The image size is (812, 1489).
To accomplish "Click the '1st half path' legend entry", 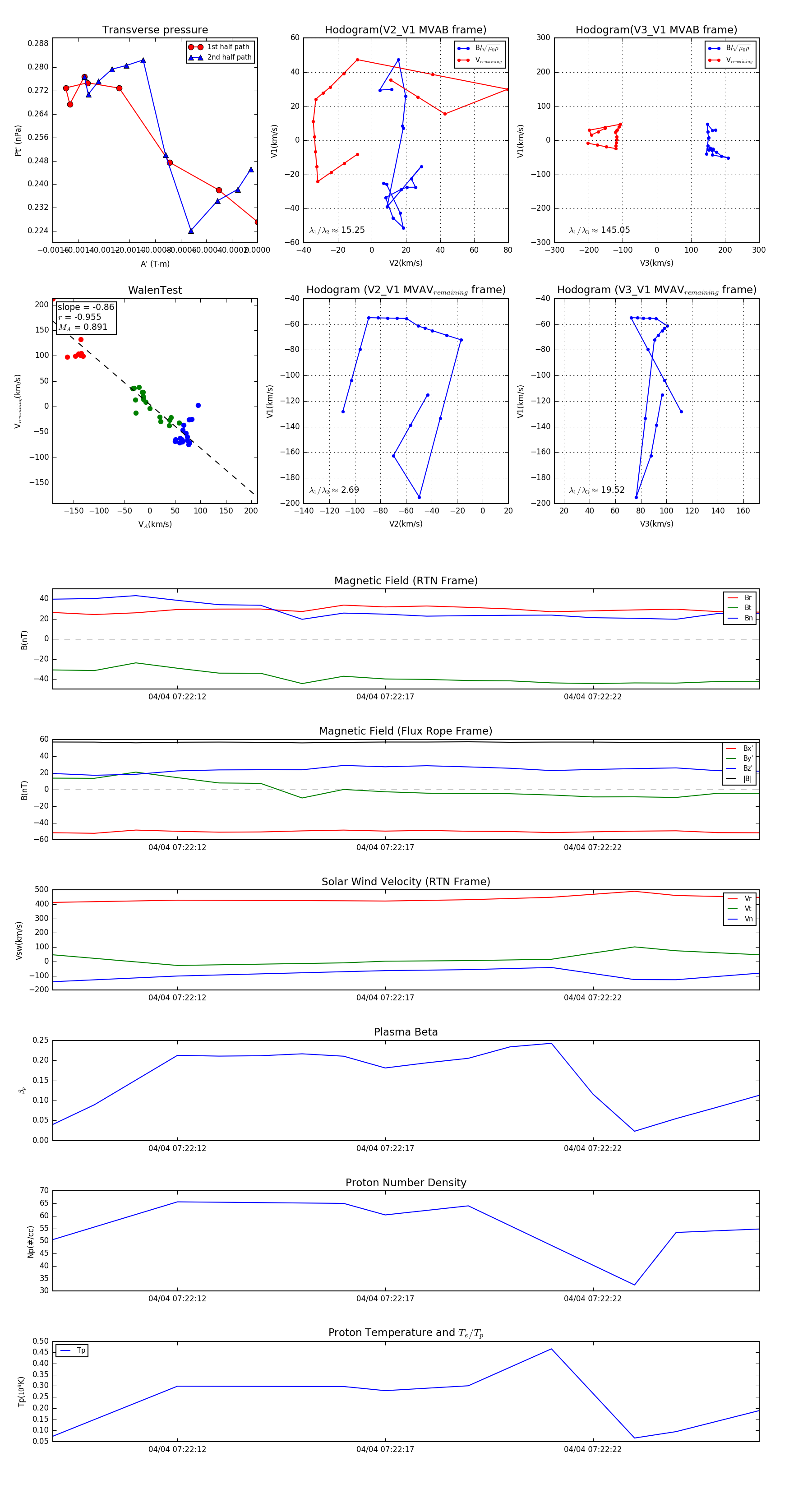I will point(219,47).
